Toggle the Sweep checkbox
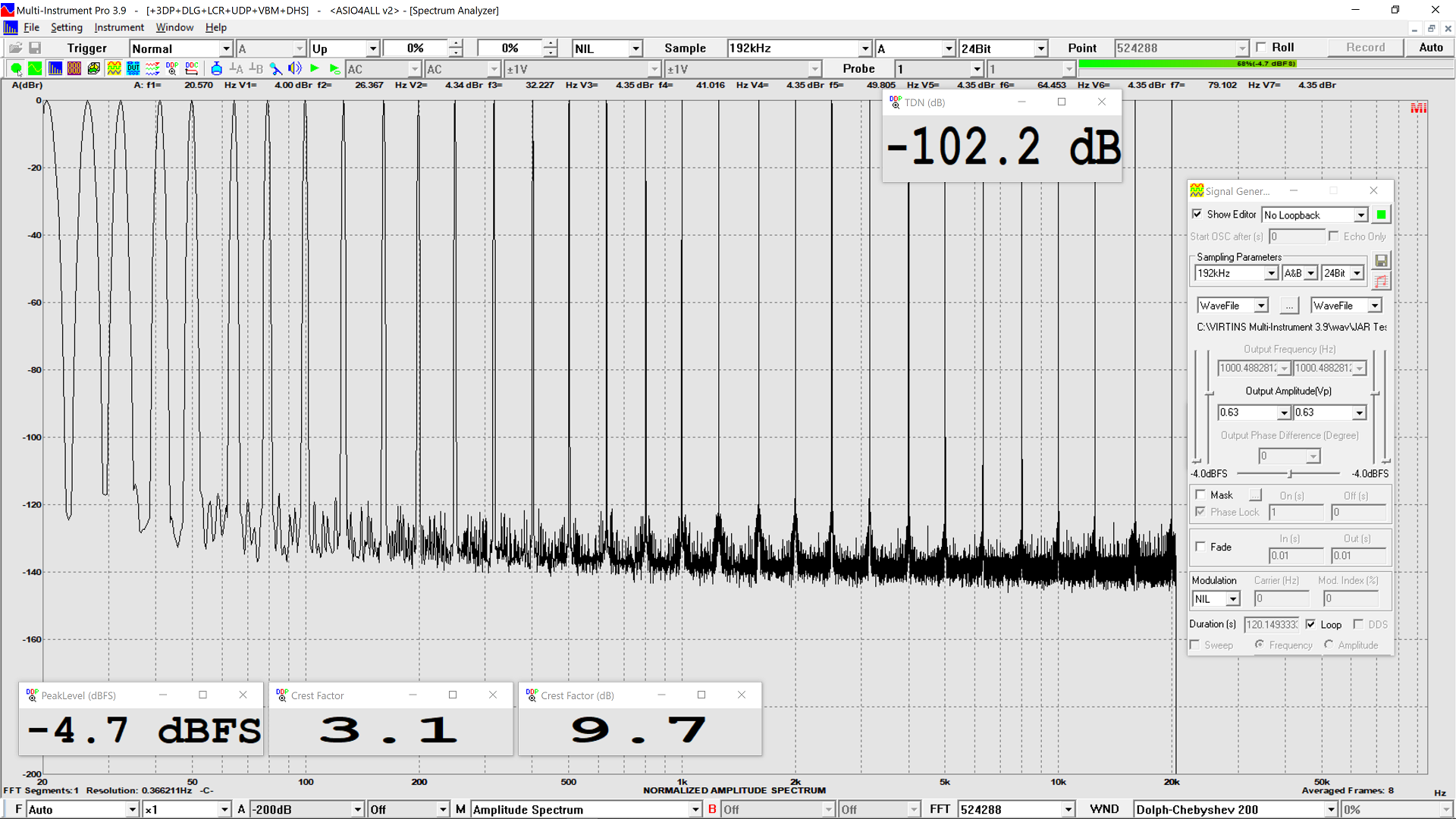Image resolution: width=1456 pixels, height=819 pixels. [x=1195, y=645]
